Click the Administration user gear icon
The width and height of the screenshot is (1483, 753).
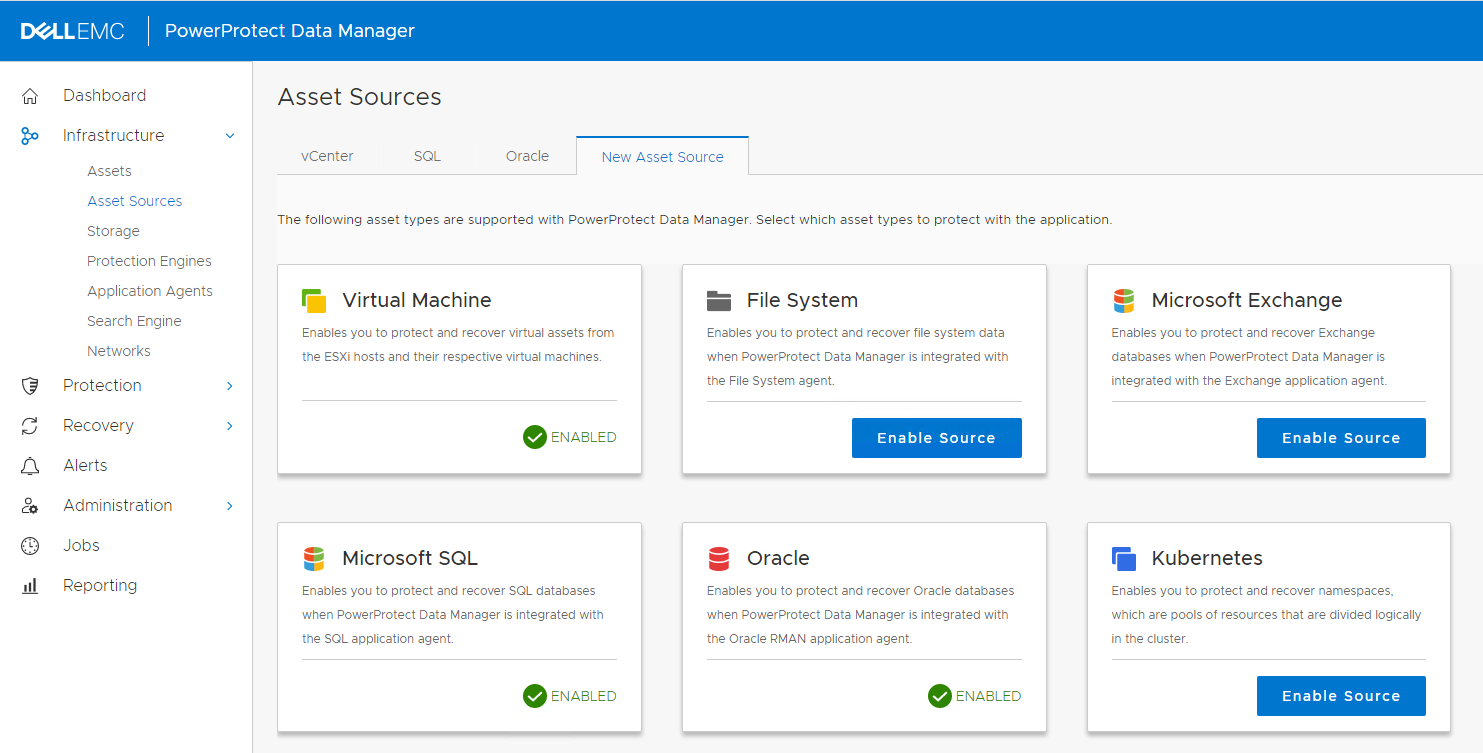[30, 506]
